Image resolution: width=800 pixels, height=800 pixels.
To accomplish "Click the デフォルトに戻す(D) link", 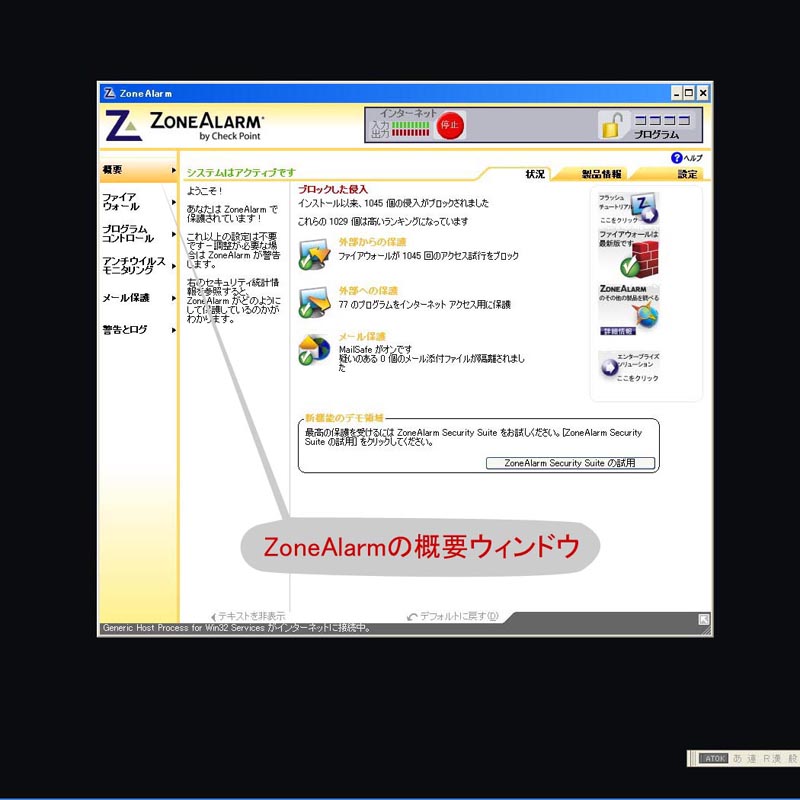I will 453,616.
